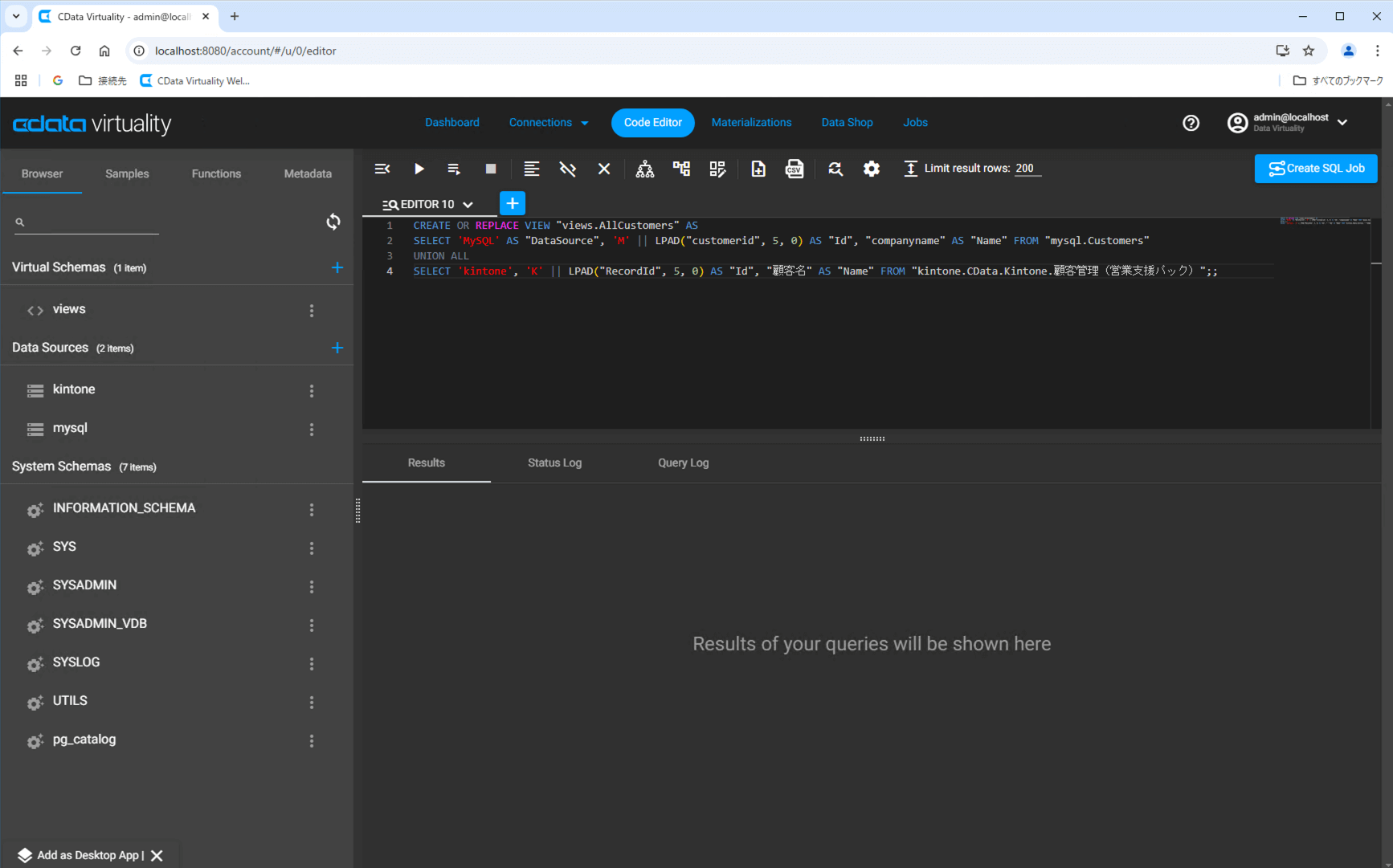Navigate to Jobs
This screenshot has height=868, width=1393.
[915, 122]
